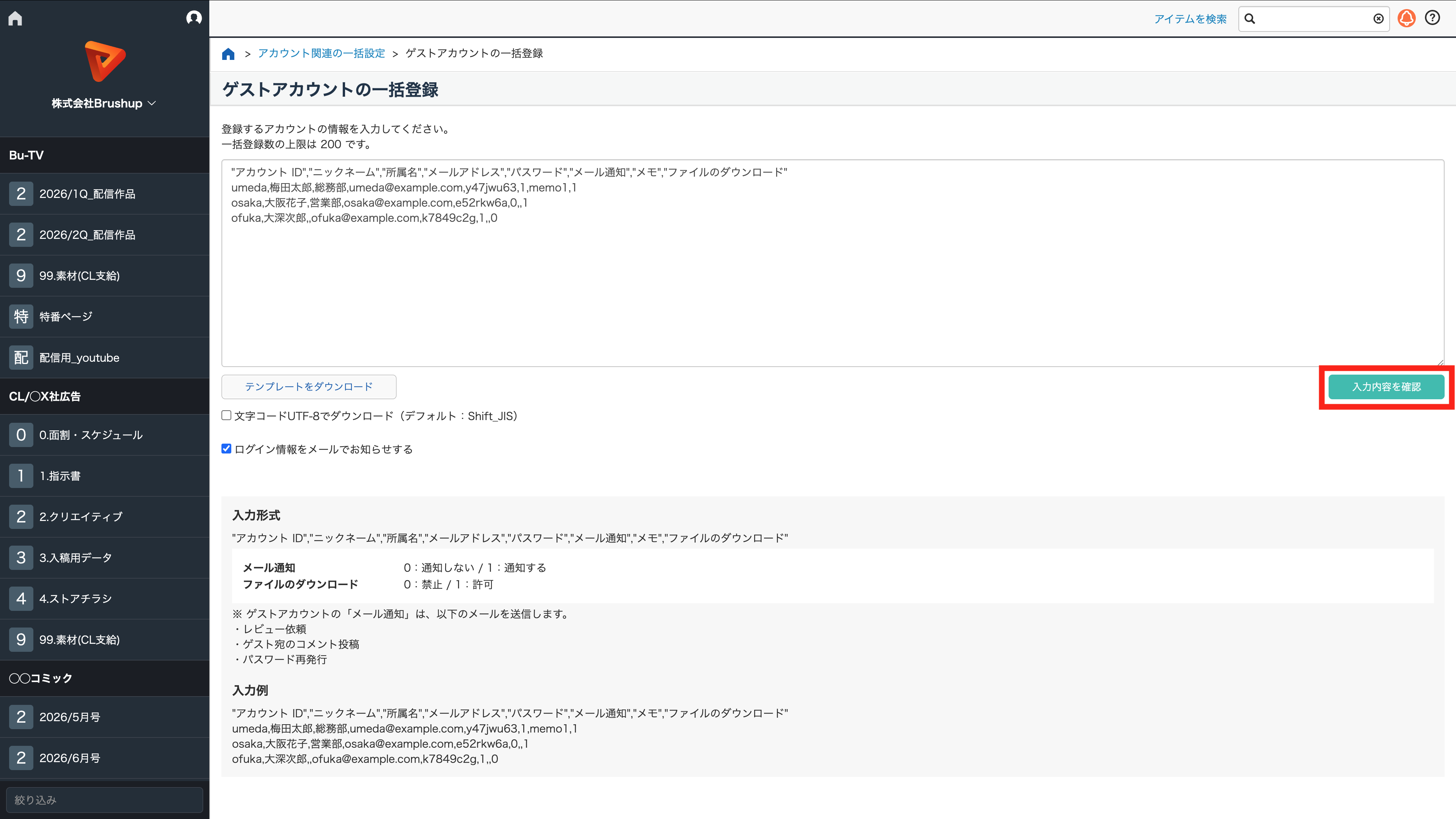Click the 2 icon for 2026/5月号
This screenshot has width=1456, height=819.
tap(21, 717)
